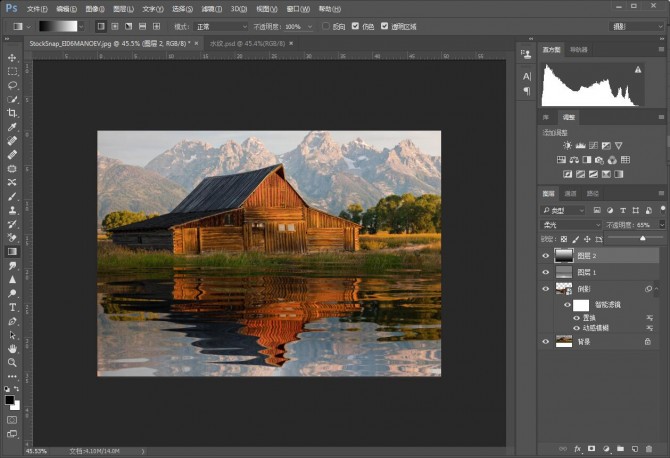Click the fx layer style icon

click(576, 448)
